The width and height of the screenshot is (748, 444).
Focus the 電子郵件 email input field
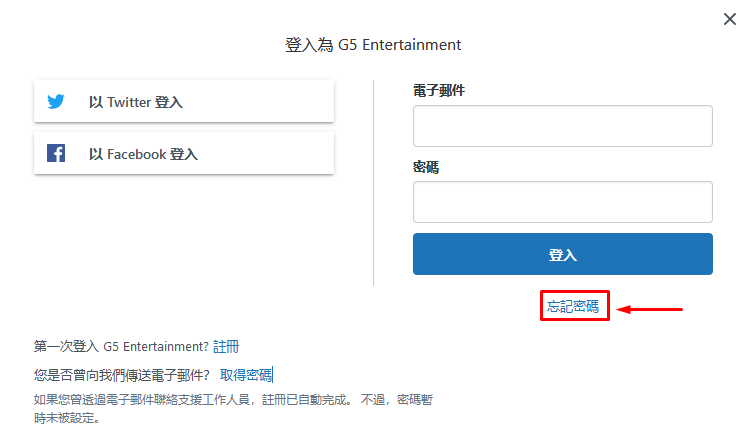(562, 126)
